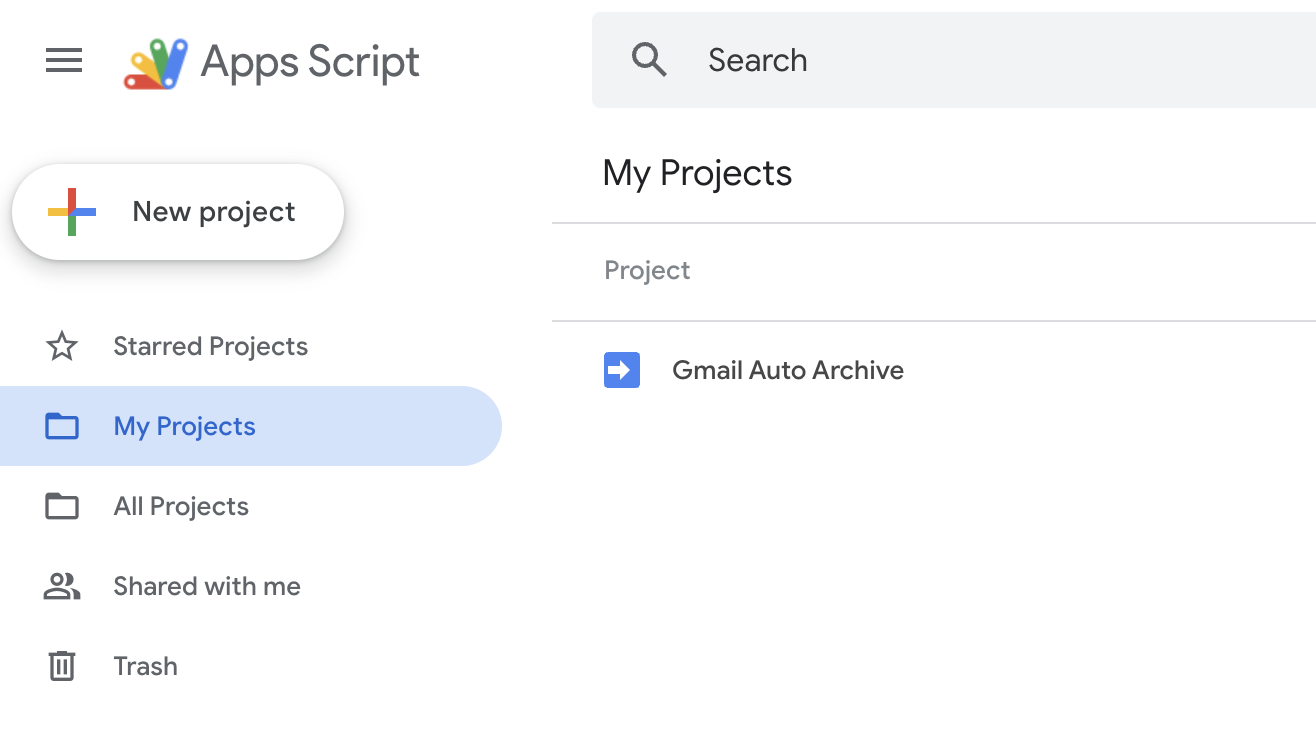This screenshot has height=748, width=1316.
Task: Open the navigation hamburger menu
Action: pyautogui.click(x=63, y=60)
